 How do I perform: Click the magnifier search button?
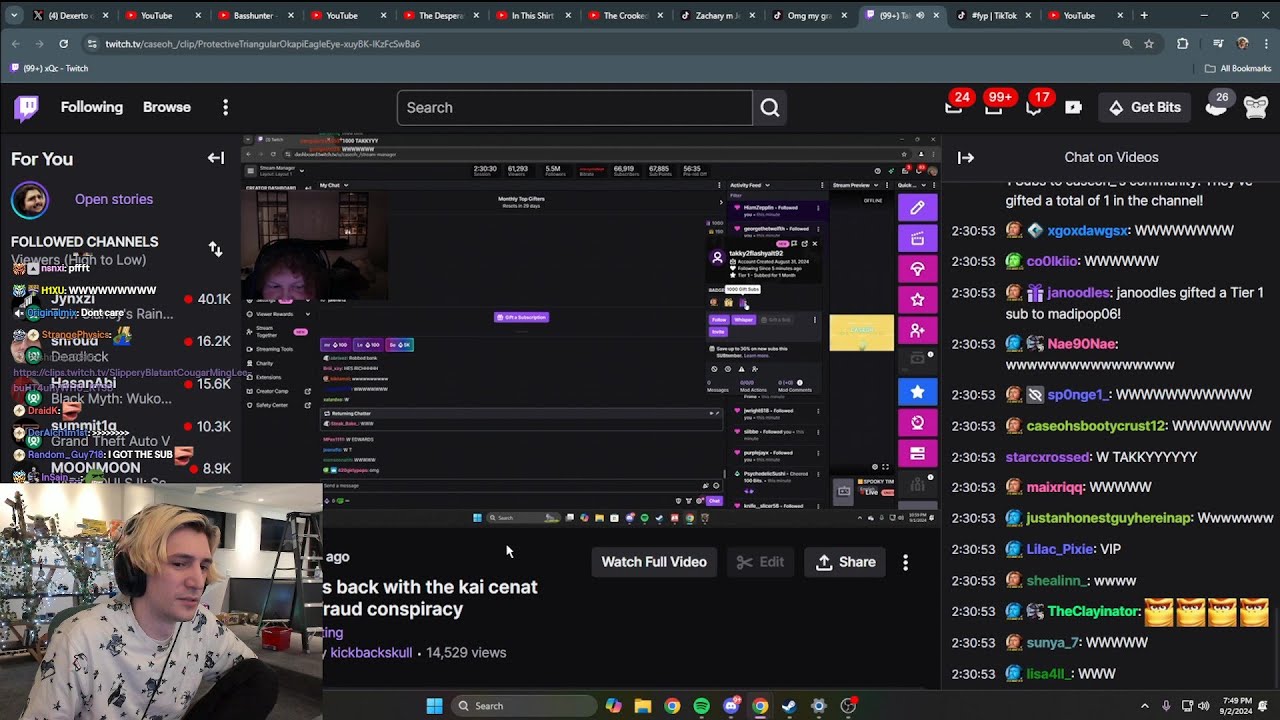point(769,107)
